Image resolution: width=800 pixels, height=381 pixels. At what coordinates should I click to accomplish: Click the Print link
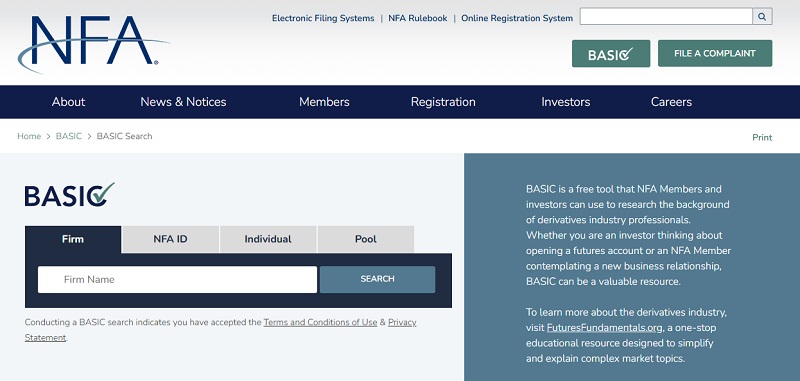point(762,138)
